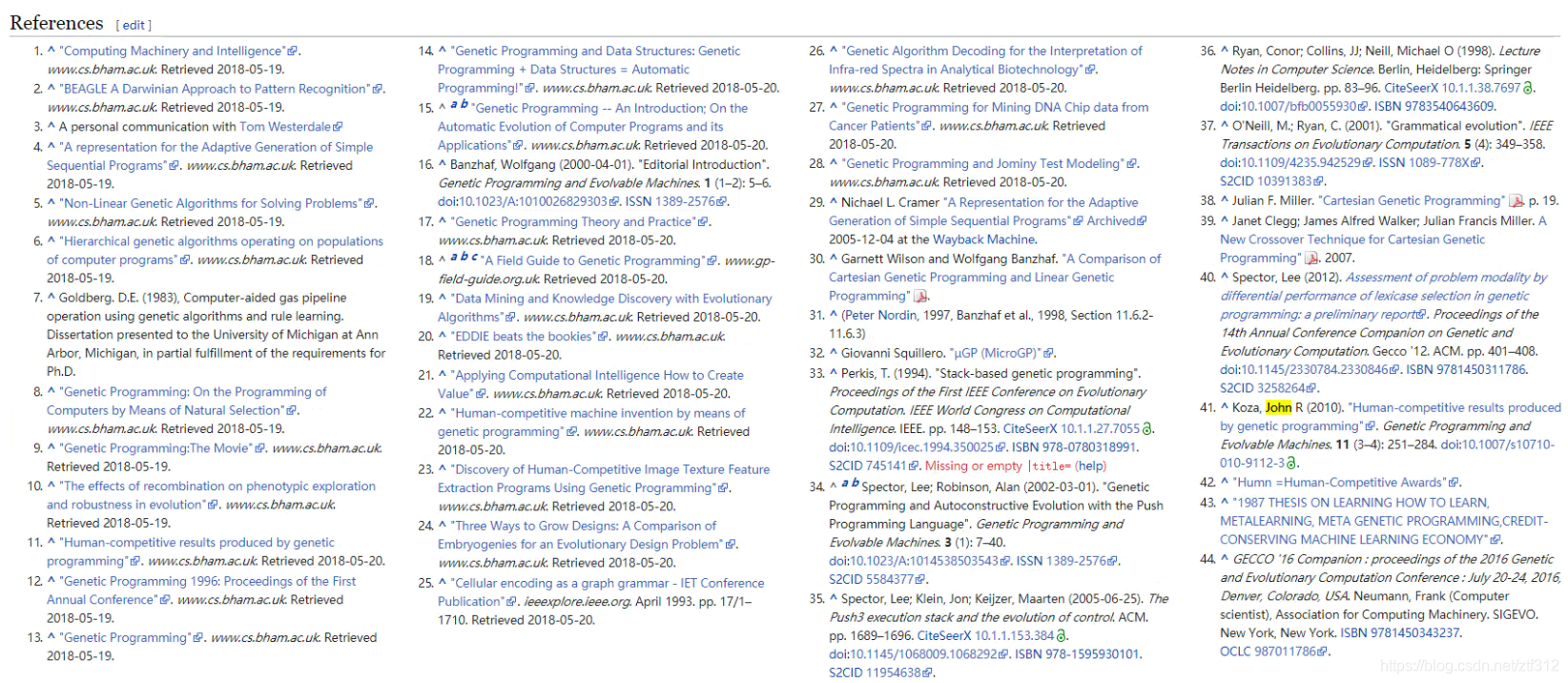Click external-link icon after 'EDDIE beats the bookies'
This screenshot has height=683, width=1568.
[604, 337]
